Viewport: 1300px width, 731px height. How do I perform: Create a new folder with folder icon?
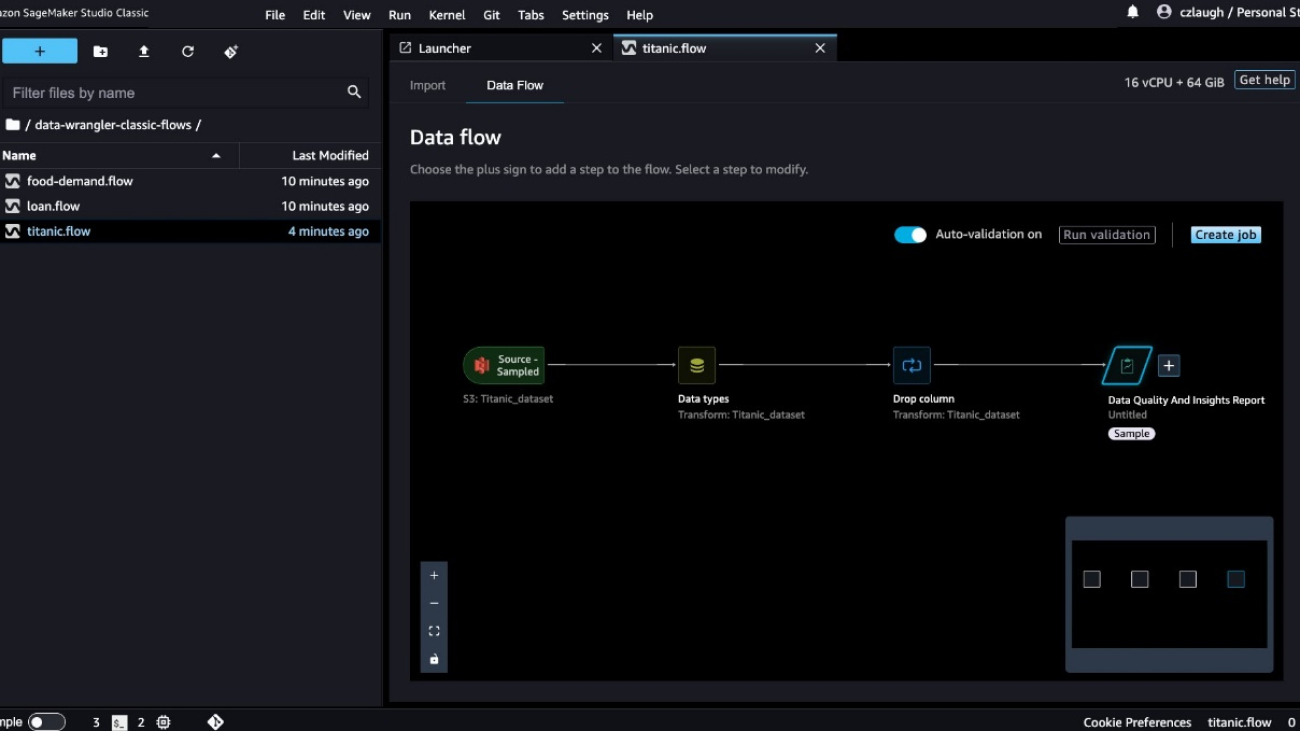[101, 51]
